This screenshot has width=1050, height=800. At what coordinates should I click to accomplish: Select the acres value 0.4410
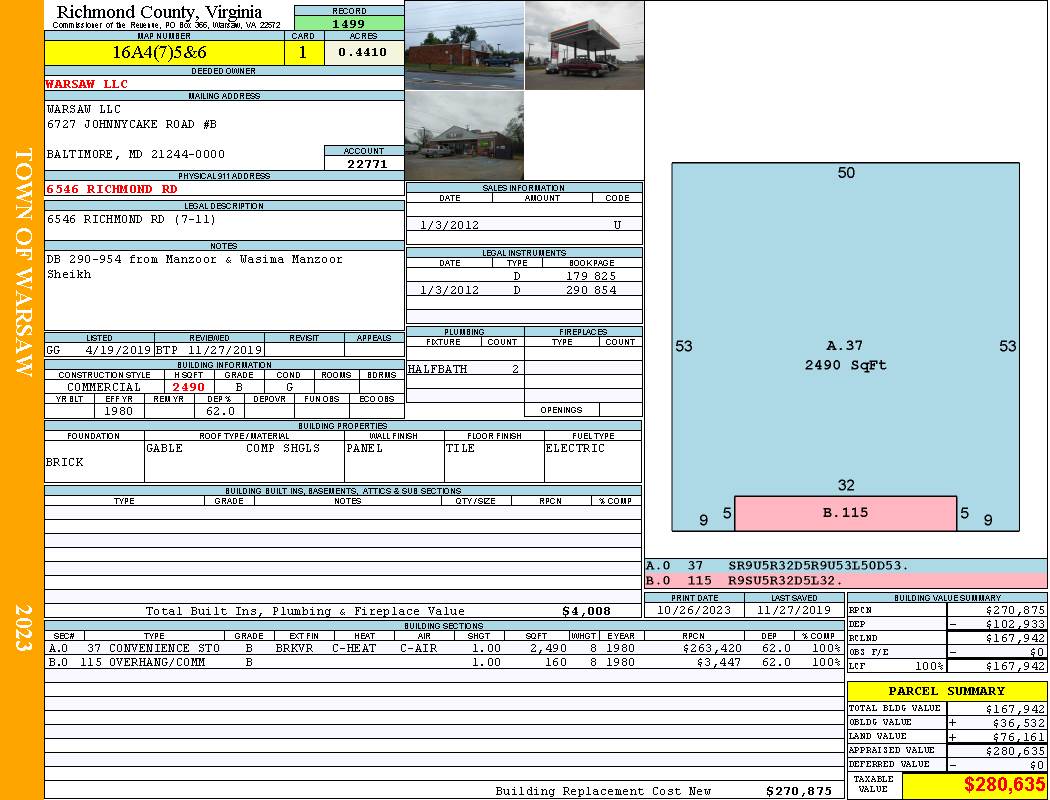(x=363, y=53)
